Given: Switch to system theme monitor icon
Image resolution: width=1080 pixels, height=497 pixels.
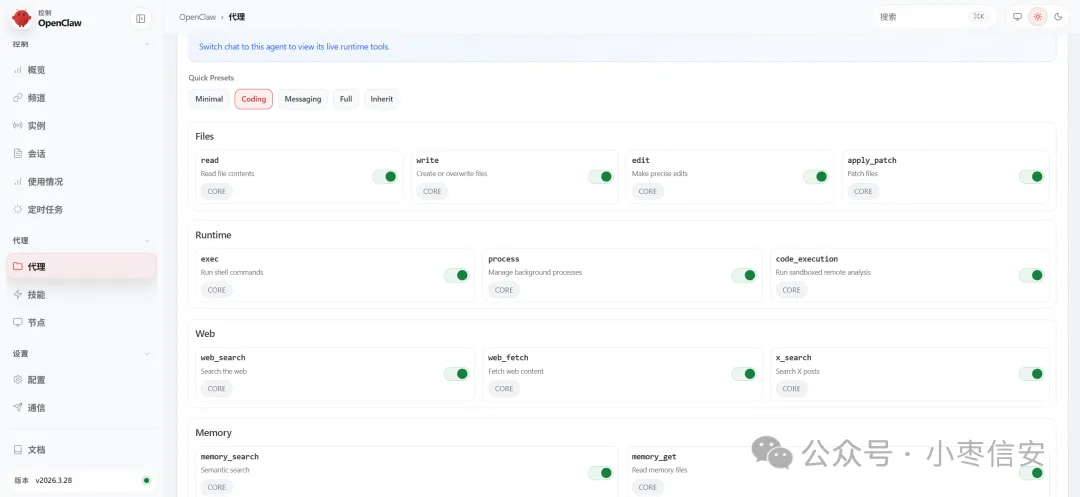Looking at the screenshot, I should pyautogui.click(x=1017, y=17).
